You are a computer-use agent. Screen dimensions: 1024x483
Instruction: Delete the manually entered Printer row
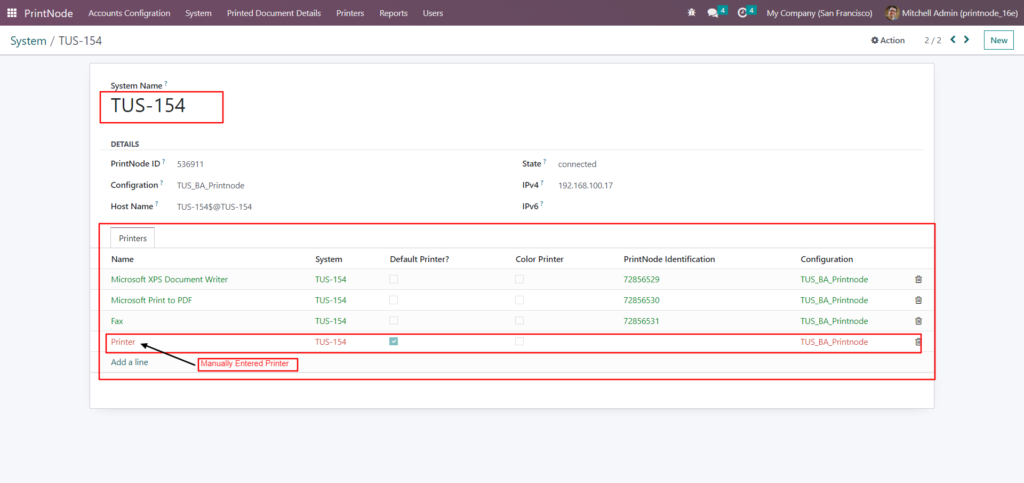(918, 342)
